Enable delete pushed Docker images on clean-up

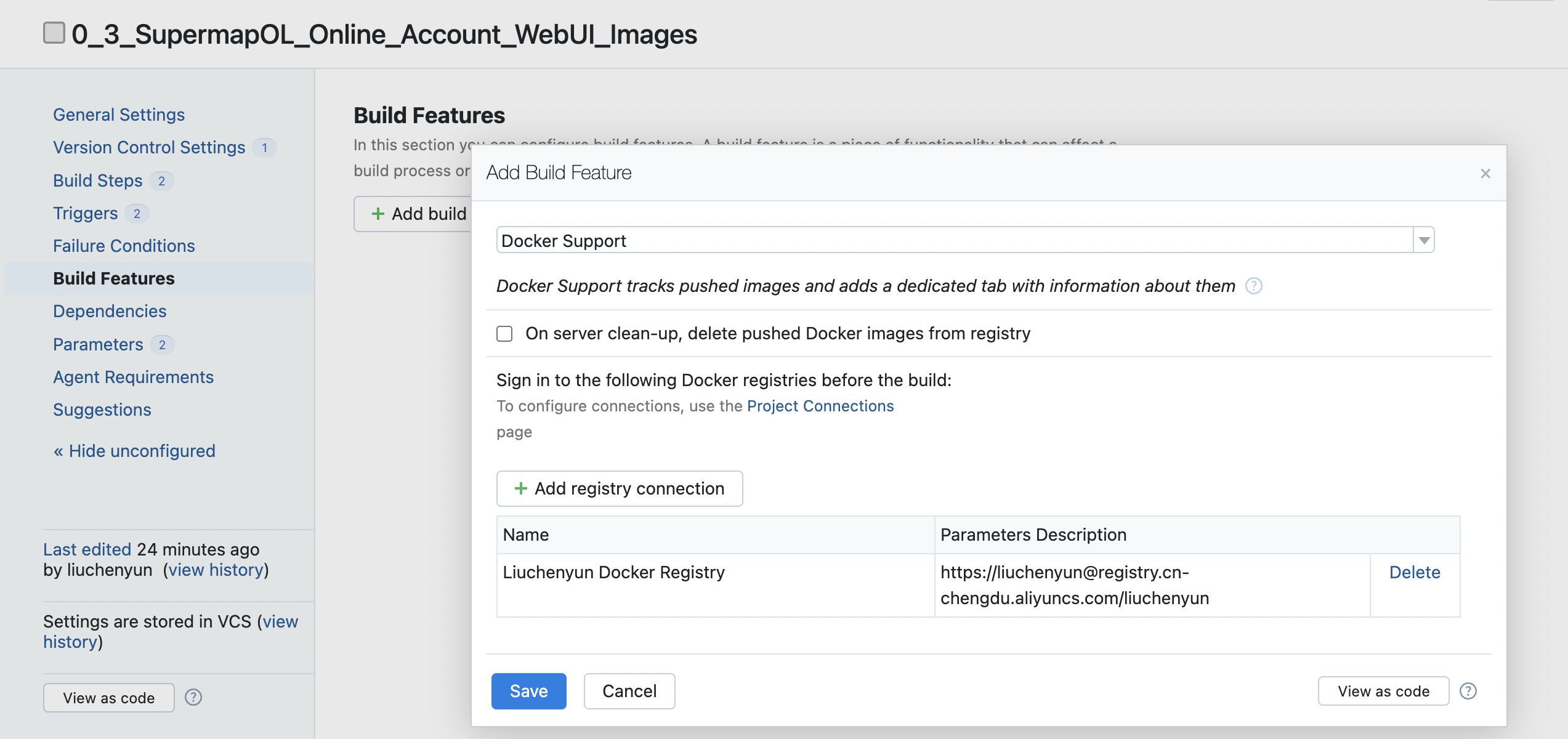(x=504, y=334)
